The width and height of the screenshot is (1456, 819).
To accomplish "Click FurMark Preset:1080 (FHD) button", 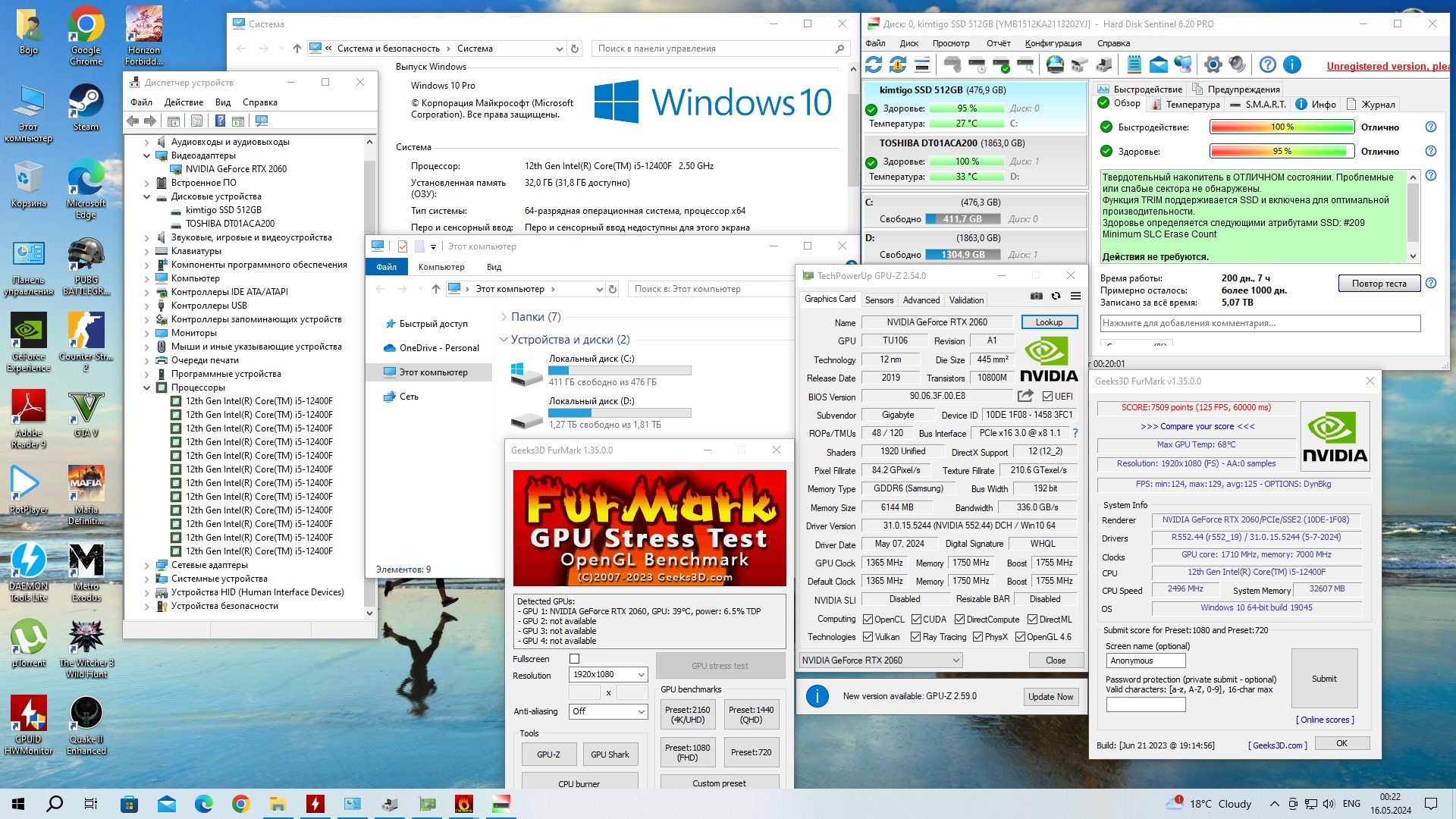I will 687,752.
